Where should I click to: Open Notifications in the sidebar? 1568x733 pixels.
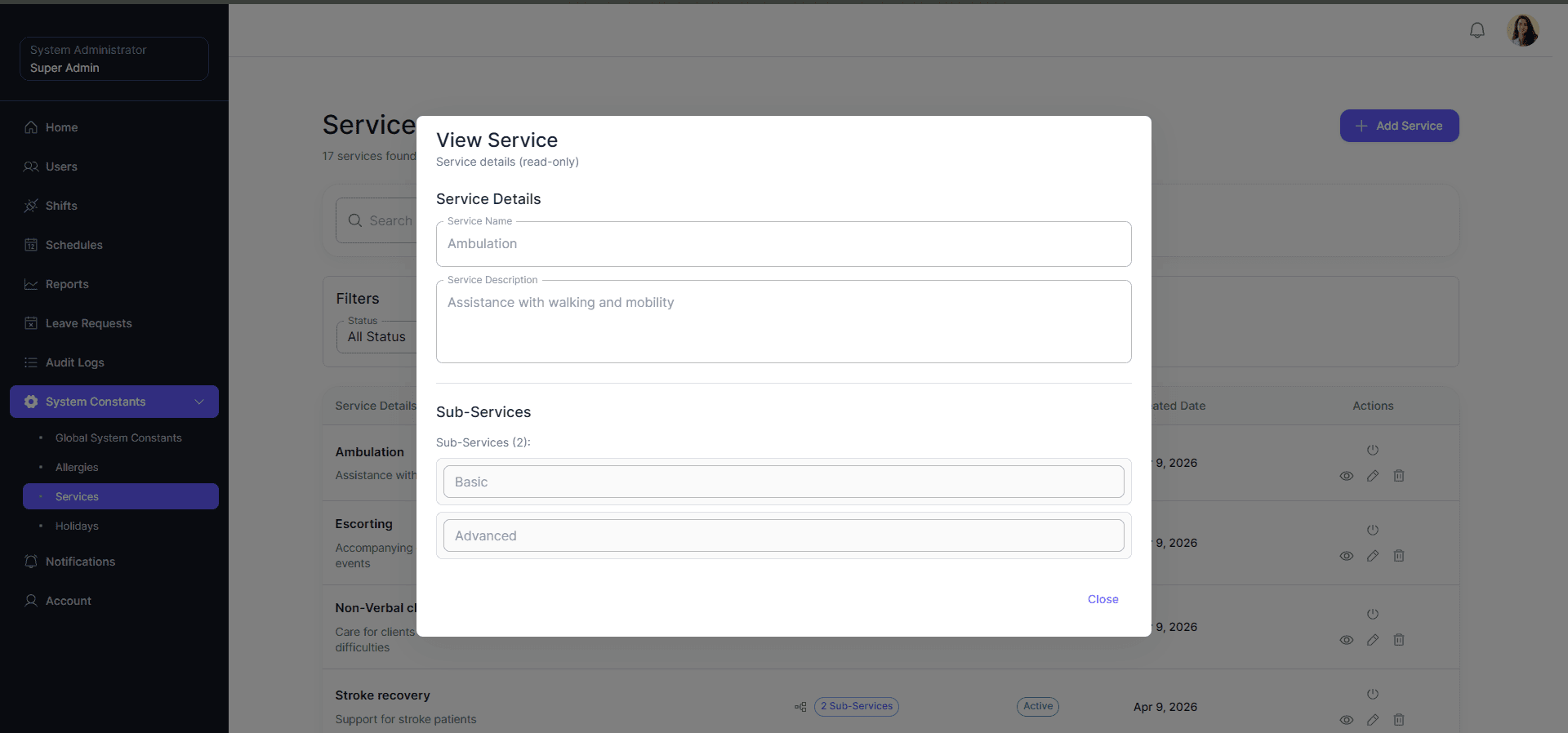pyautogui.click(x=114, y=562)
